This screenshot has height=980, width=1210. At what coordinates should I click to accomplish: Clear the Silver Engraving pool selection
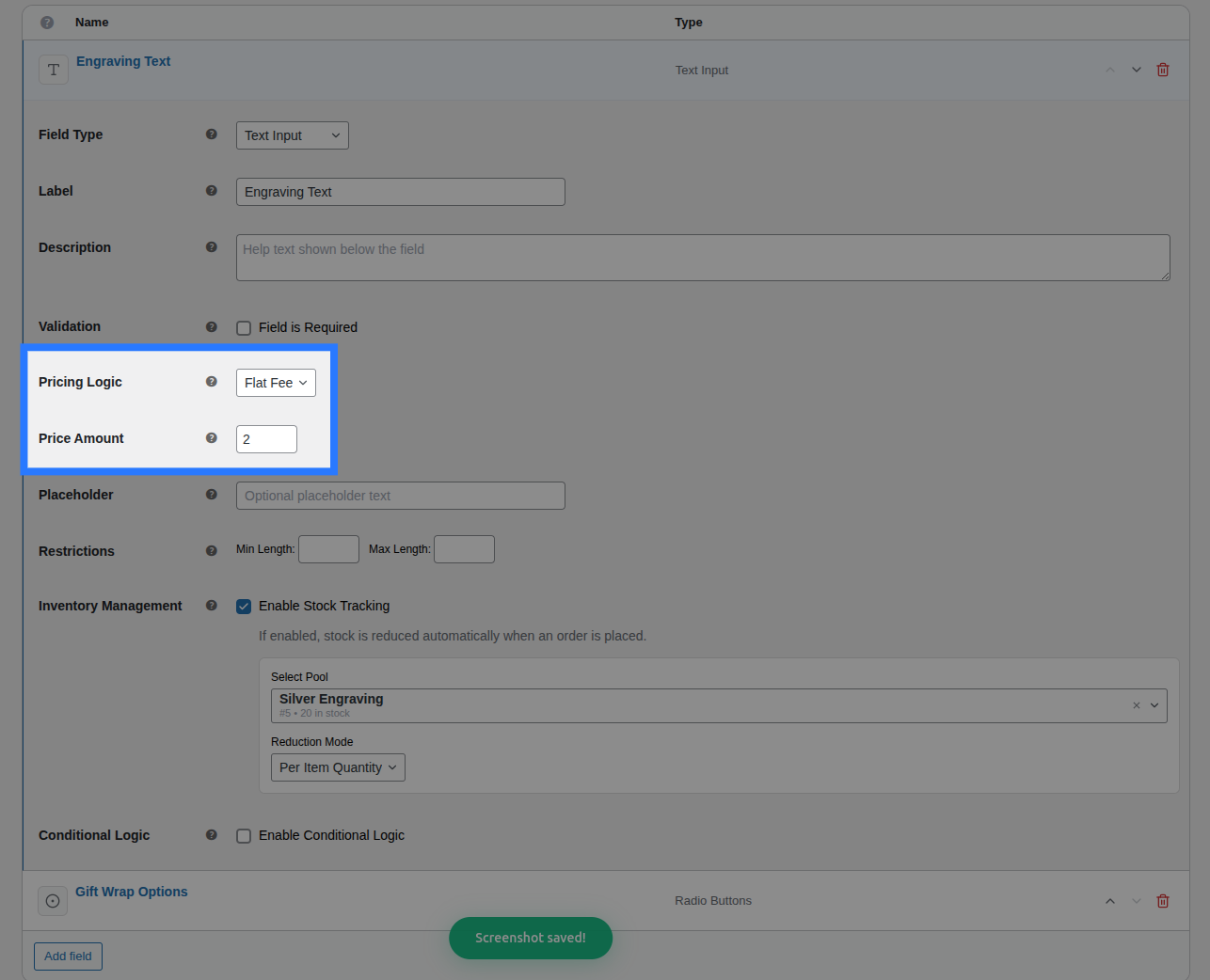point(1137,705)
